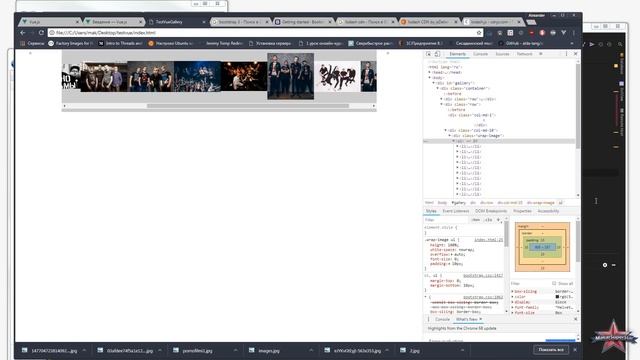Open the 2.jpg download item menu arrow
This screenshot has height=360, width=640.
pyautogui.click(x=462, y=350)
